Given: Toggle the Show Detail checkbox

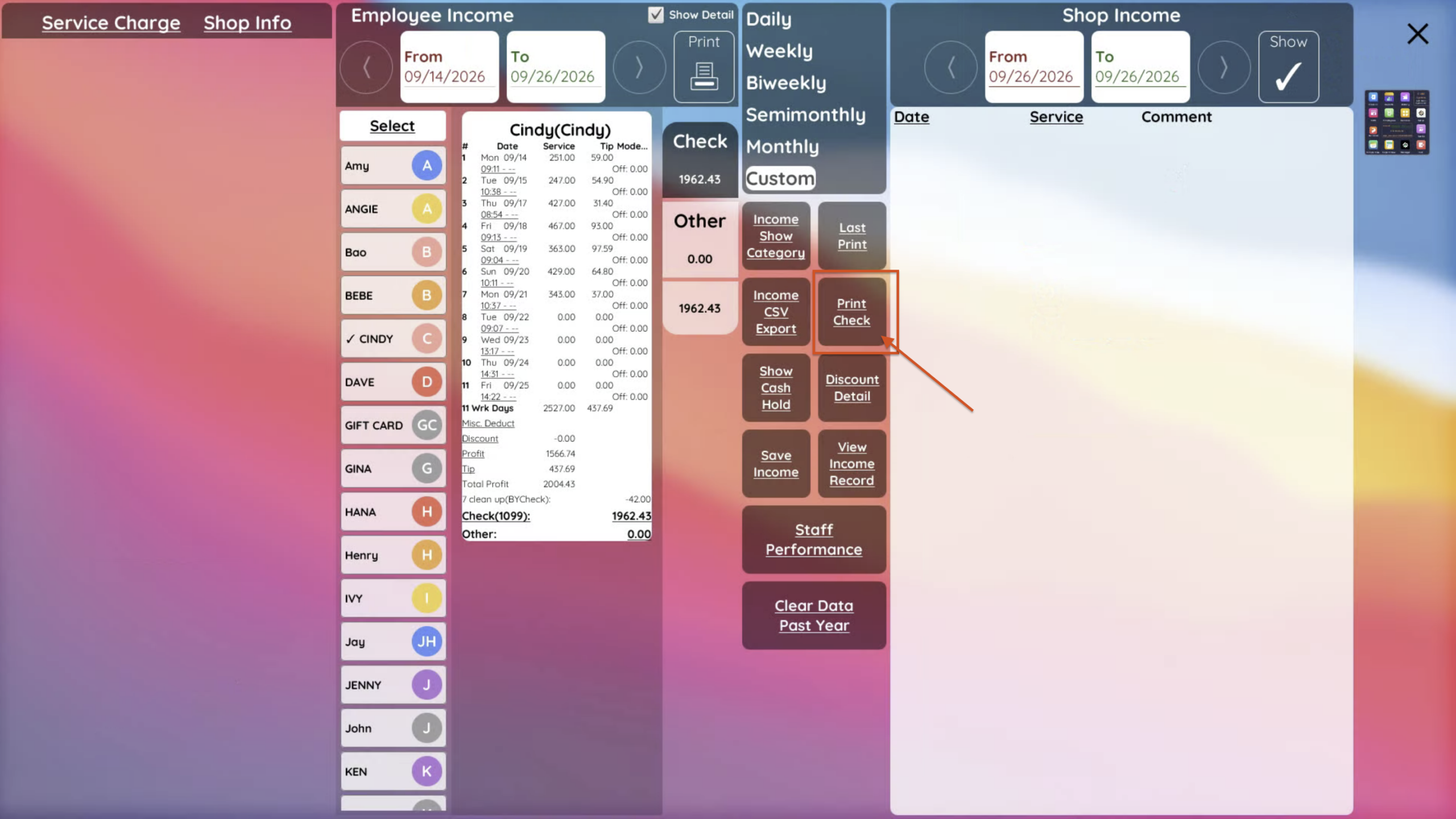Looking at the screenshot, I should [x=656, y=15].
